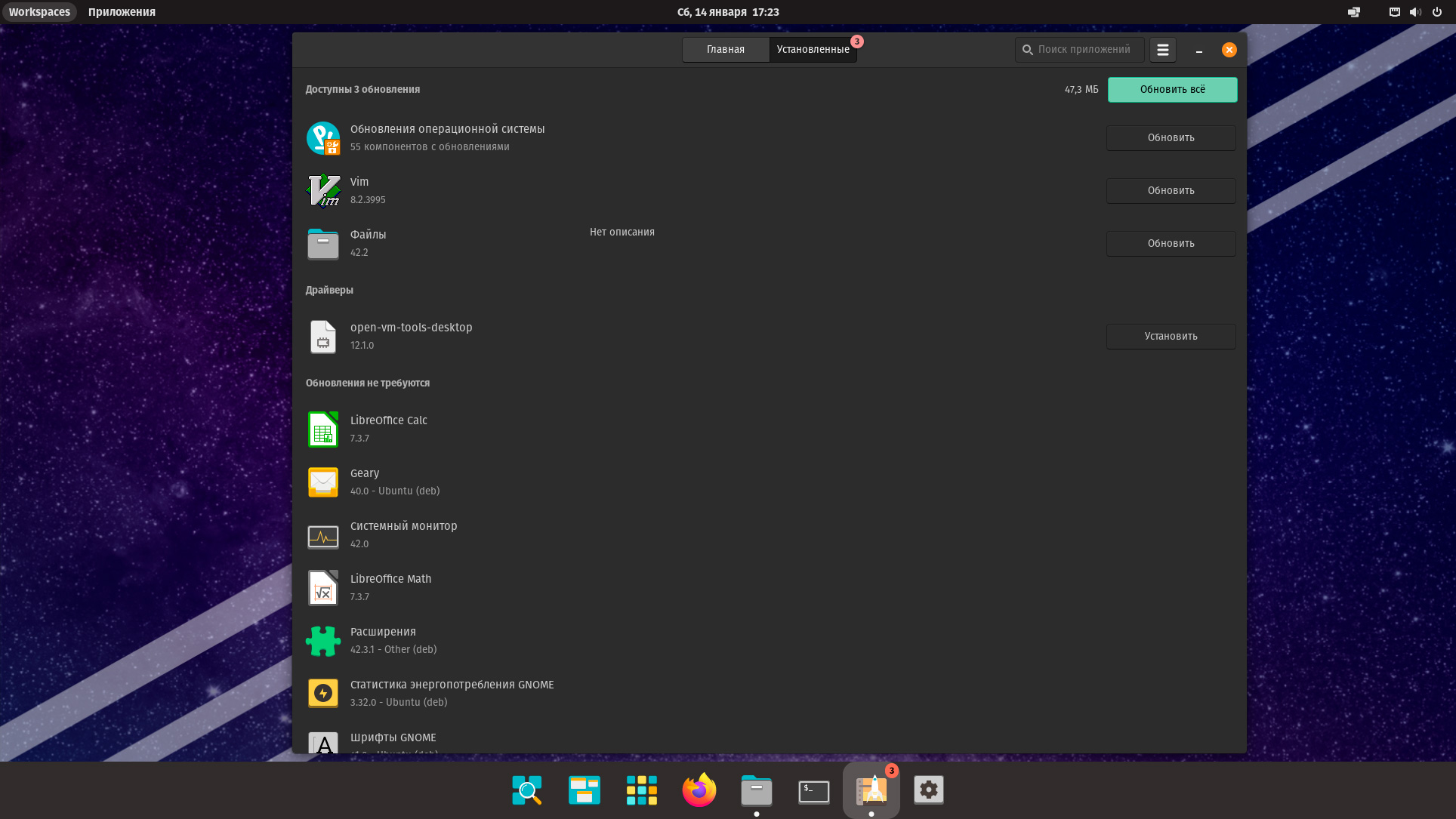1456x819 pixels.
Task: Click the green Extensions puzzle icon
Action: [x=323, y=641]
